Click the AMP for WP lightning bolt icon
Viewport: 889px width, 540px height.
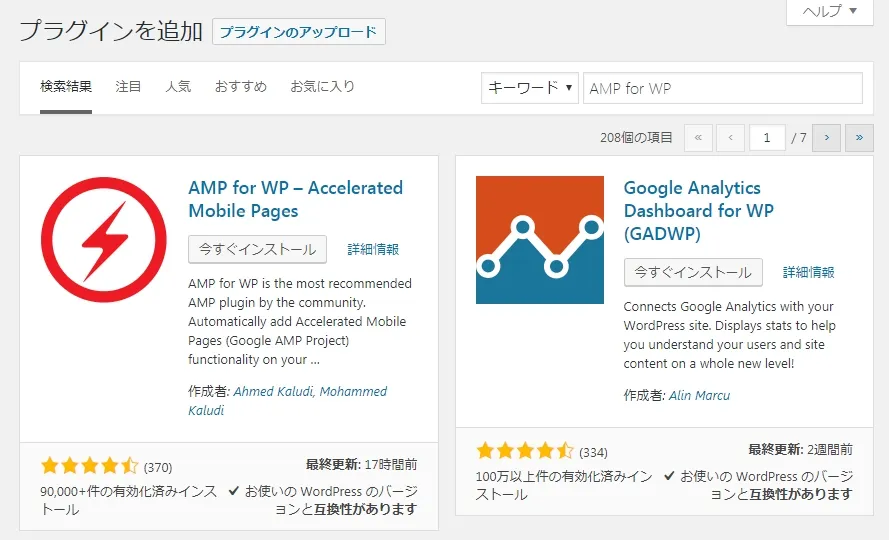point(104,239)
